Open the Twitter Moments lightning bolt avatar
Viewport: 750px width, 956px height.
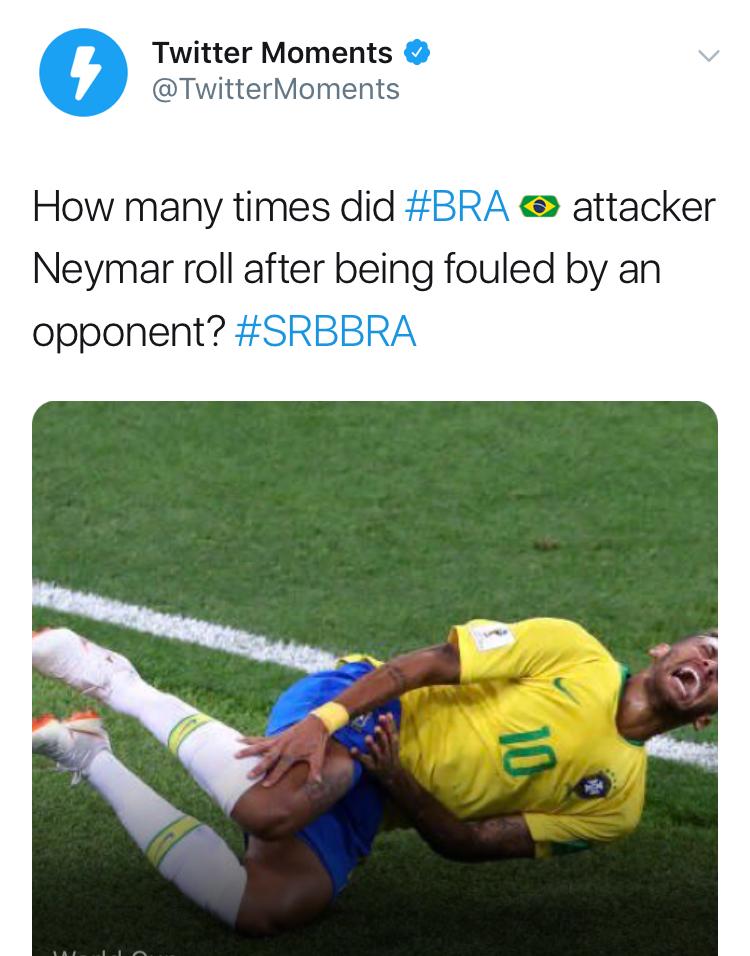click(x=83, y=72)
